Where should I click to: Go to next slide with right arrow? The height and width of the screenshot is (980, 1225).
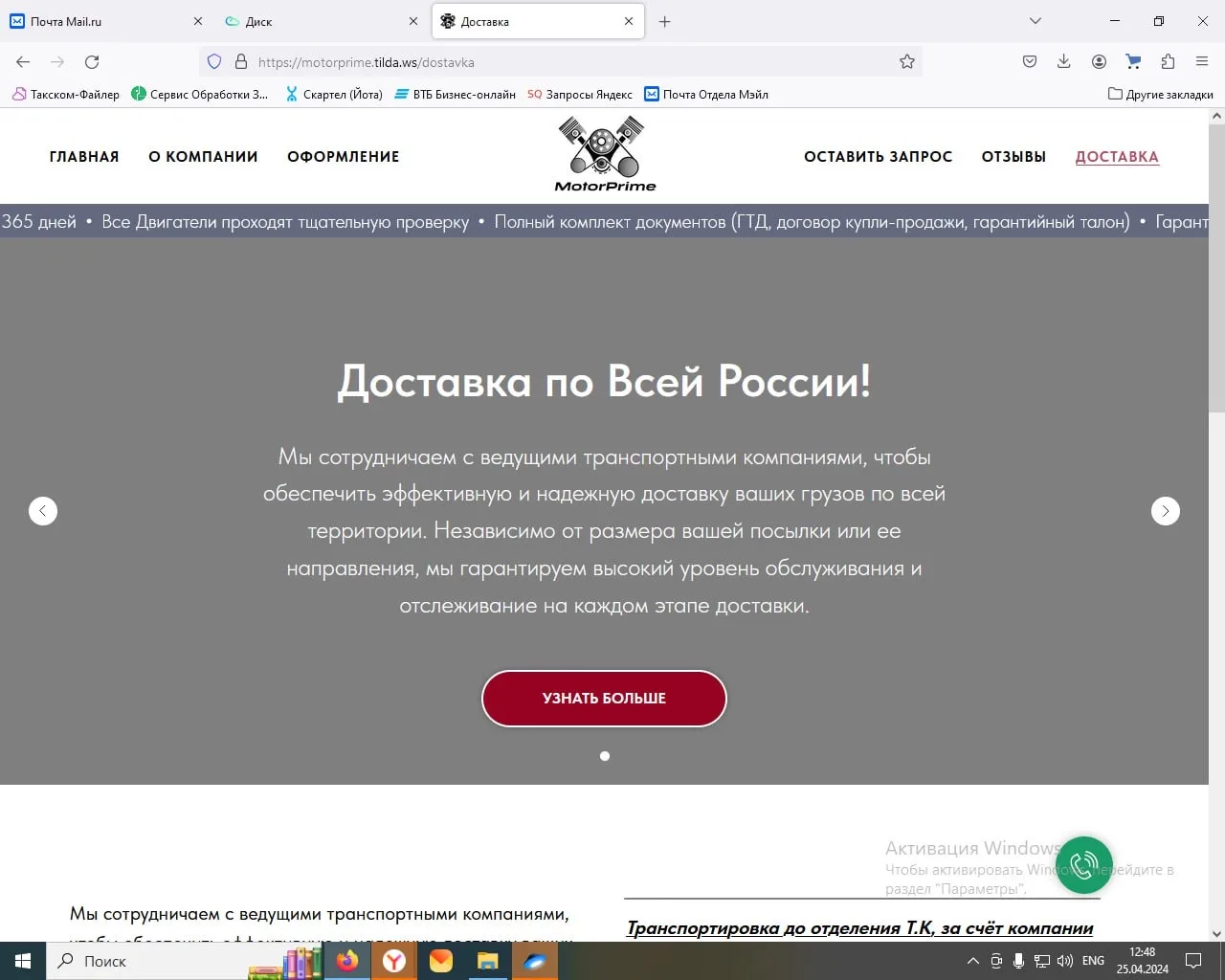click(1165, 511)
